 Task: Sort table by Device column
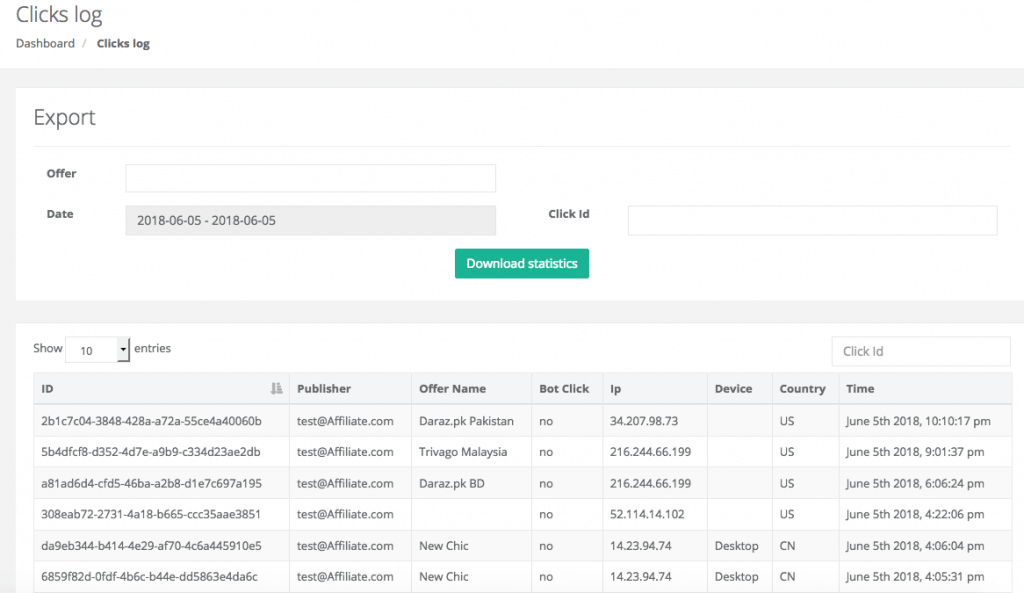tap(733, 389)
